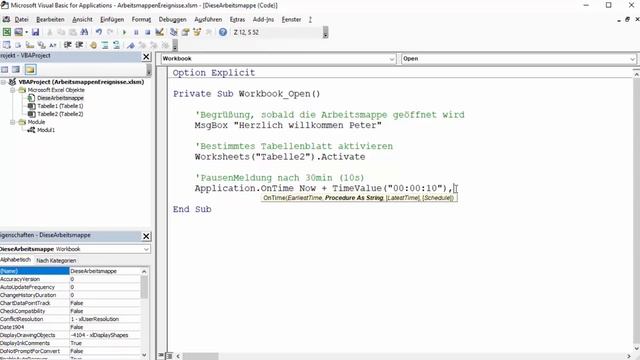Viewport: 640px width, 360px height.
Task: Open the Open procedure dropdown
Action: 632,59
